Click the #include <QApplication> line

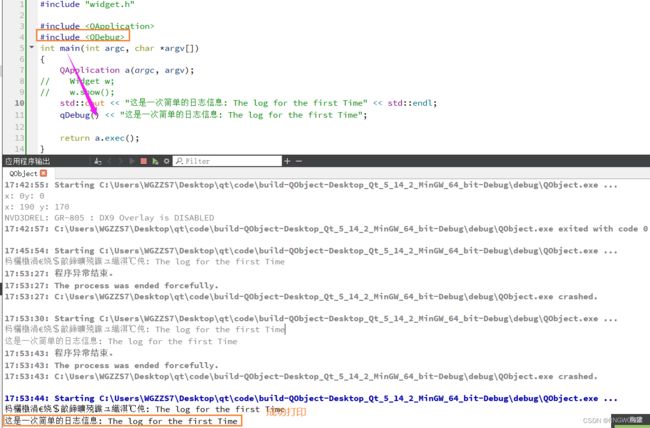(97, 26)
